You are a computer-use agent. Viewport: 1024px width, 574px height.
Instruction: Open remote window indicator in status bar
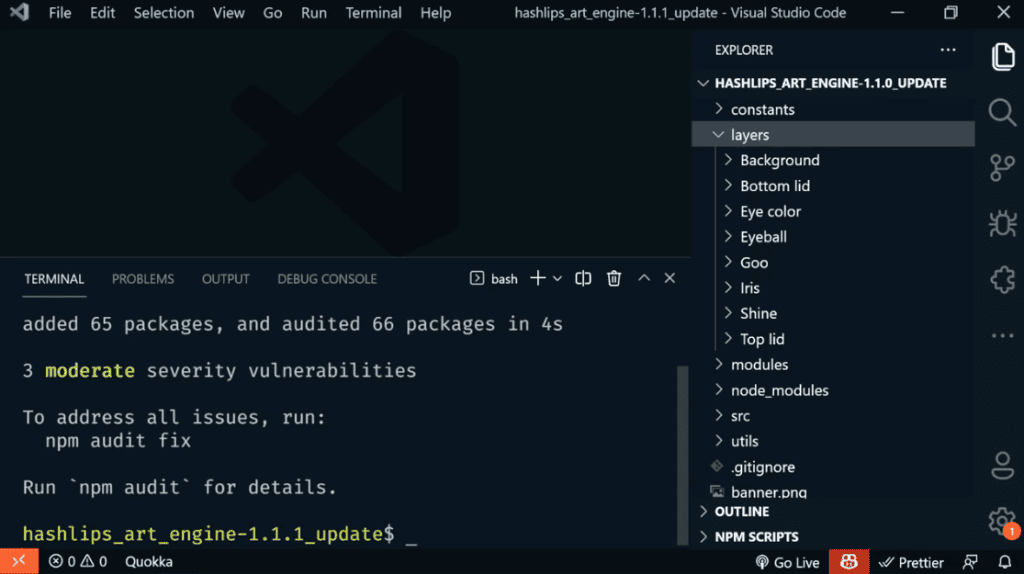point(19,562)
